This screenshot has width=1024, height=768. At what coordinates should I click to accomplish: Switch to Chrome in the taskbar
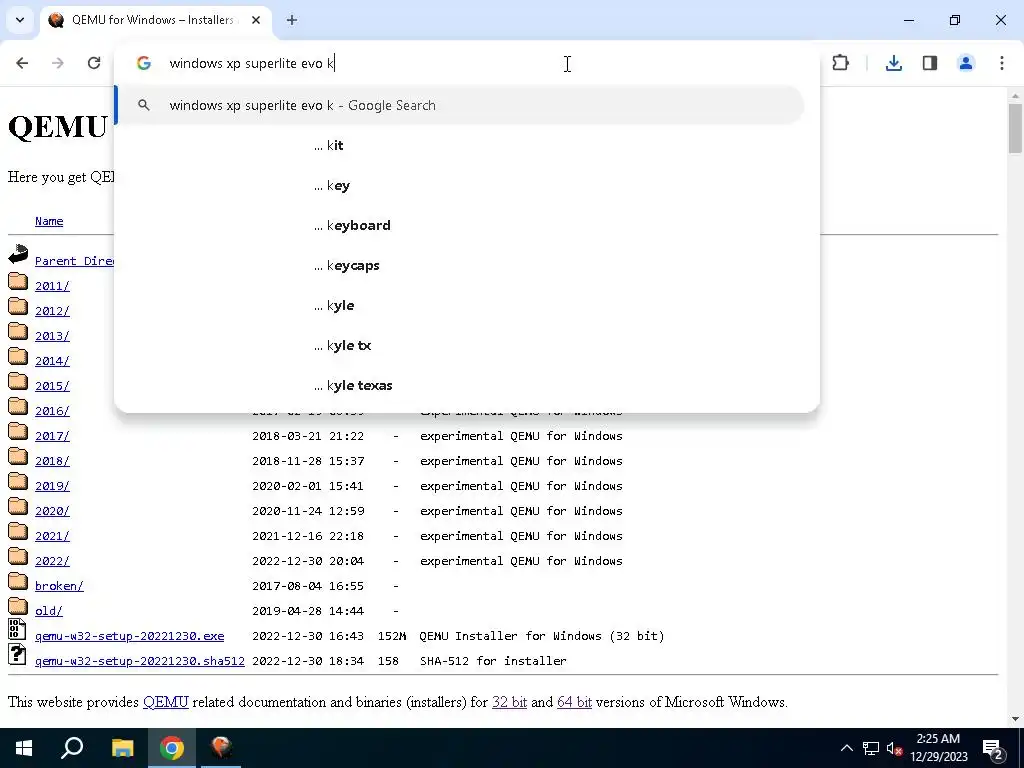(172, 748)
